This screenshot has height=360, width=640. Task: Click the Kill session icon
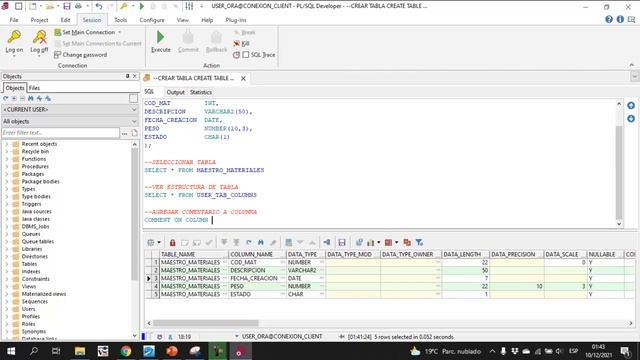237,43
